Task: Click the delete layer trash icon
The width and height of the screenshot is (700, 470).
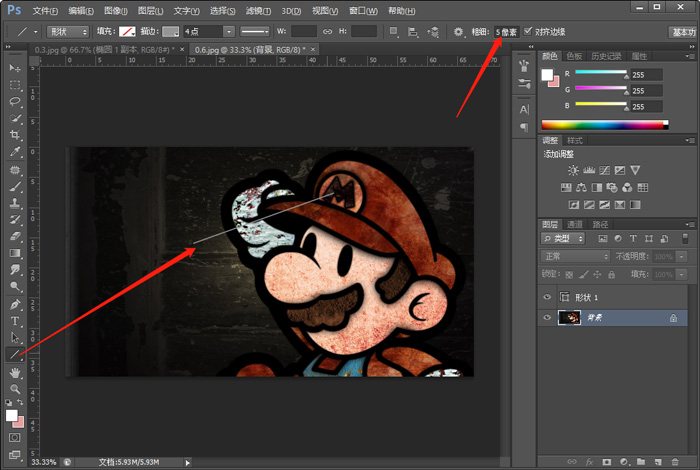Action: (x=675, y=462)
